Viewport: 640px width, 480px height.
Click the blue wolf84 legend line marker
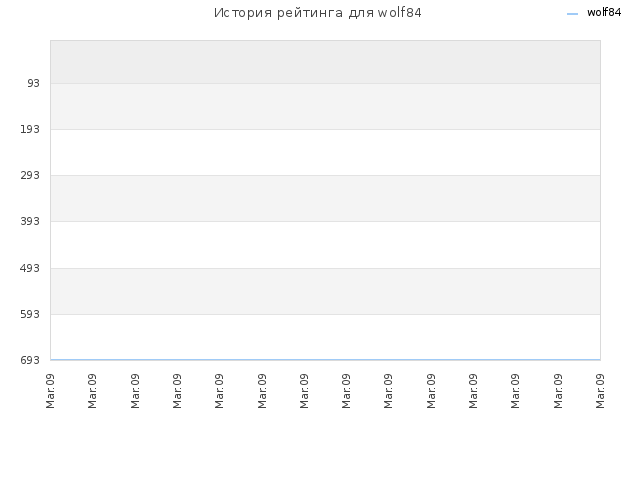pyautogui.click(x=572, y=14)
